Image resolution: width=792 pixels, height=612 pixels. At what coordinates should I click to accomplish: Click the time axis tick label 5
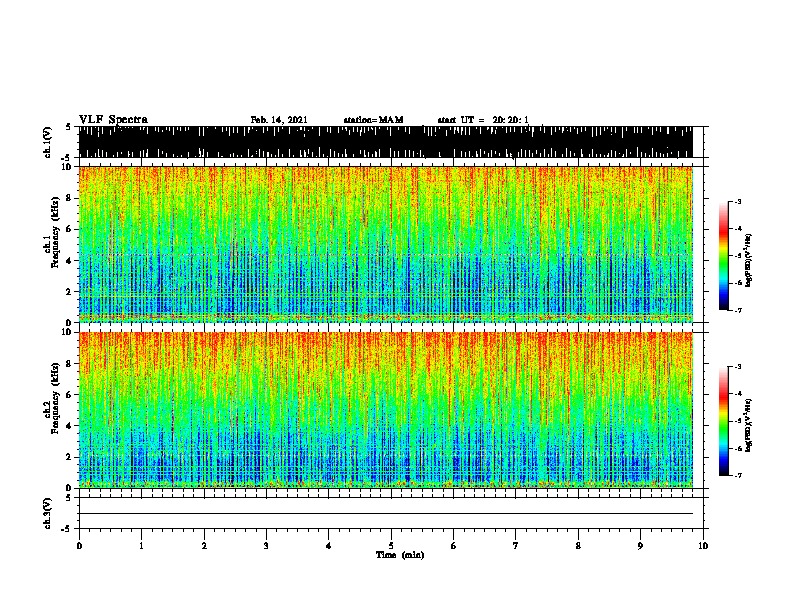click(391, 545)
